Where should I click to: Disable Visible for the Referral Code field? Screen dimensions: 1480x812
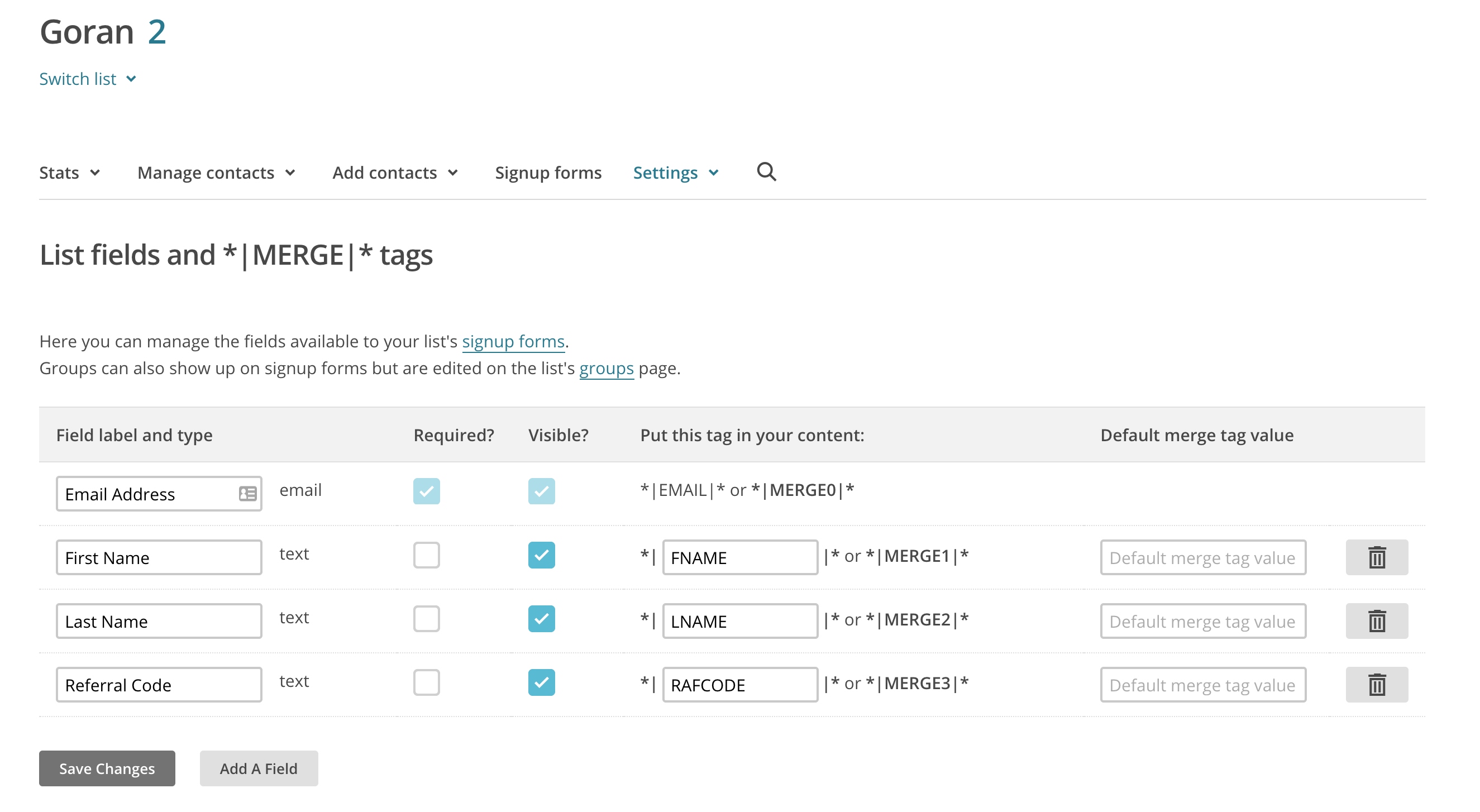[x=541, y=682]
